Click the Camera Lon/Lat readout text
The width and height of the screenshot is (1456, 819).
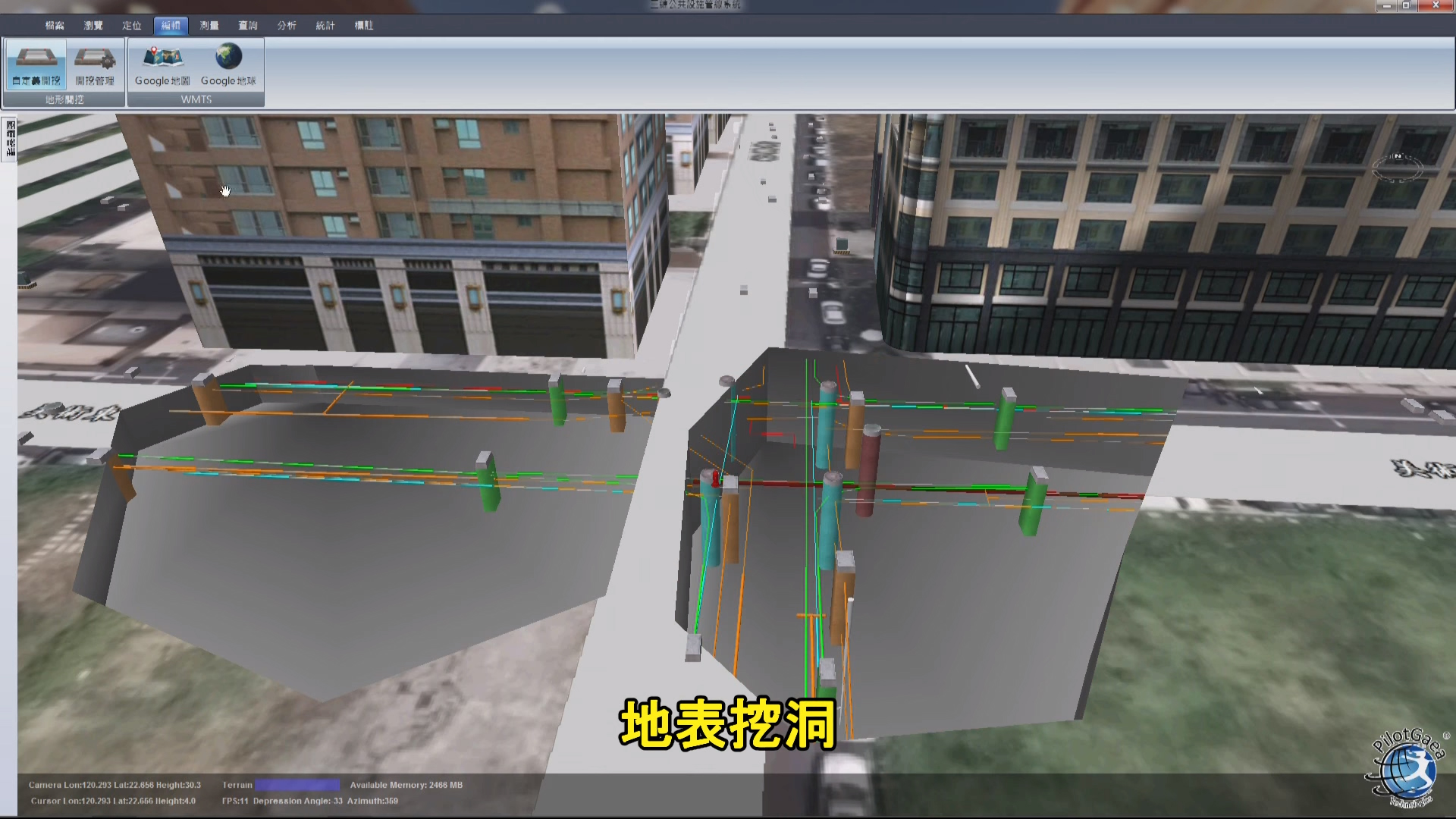(115, 785)
